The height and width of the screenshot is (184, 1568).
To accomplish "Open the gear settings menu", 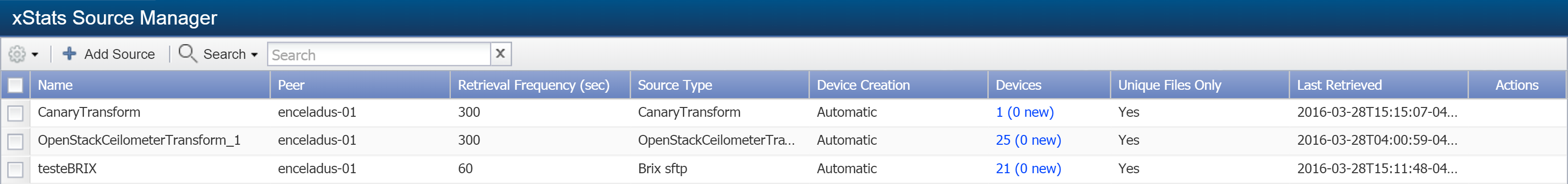I will pyautogui.click(x=17, y=54).
